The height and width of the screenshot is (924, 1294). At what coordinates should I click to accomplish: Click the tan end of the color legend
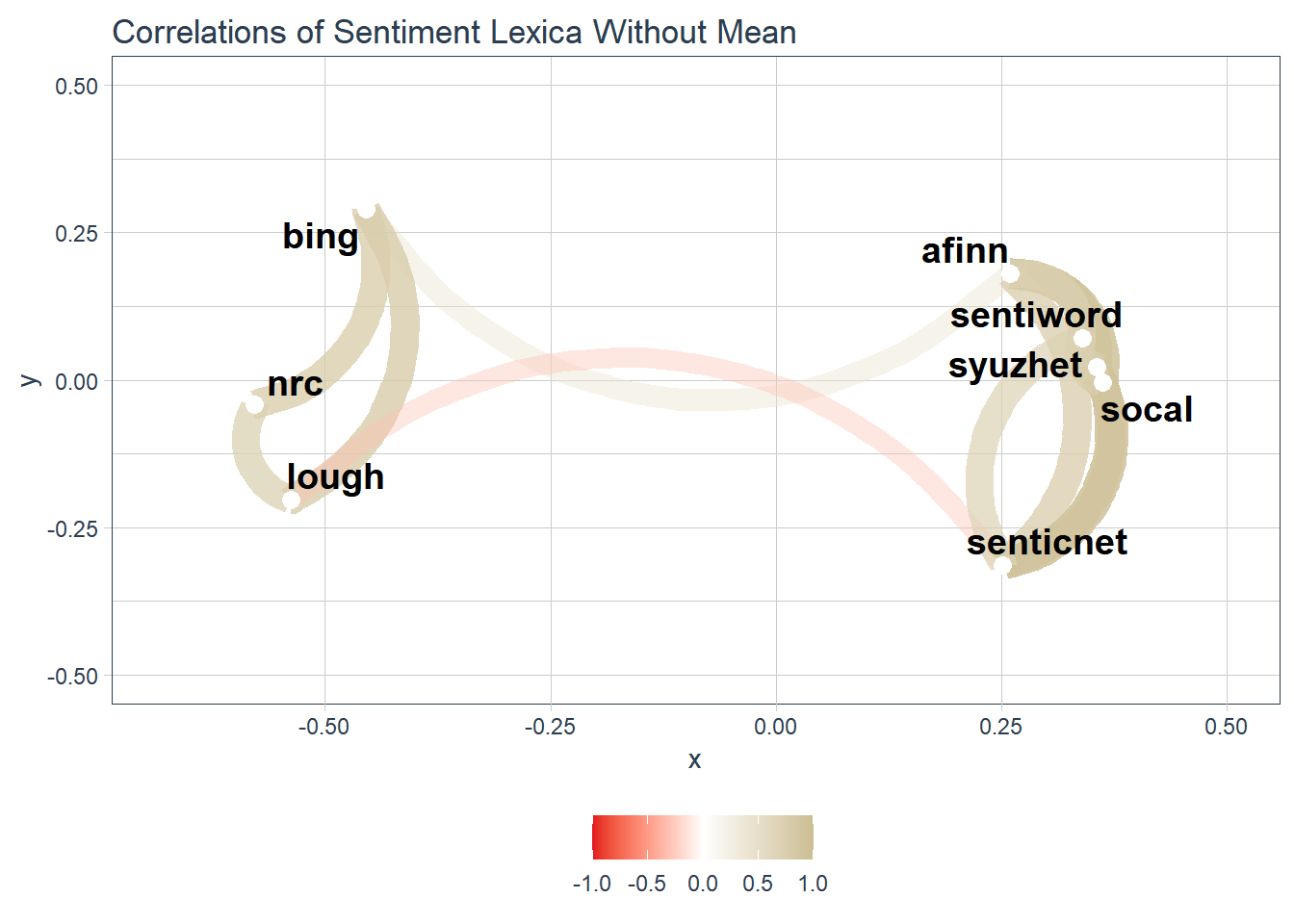(x=807, y=836)
